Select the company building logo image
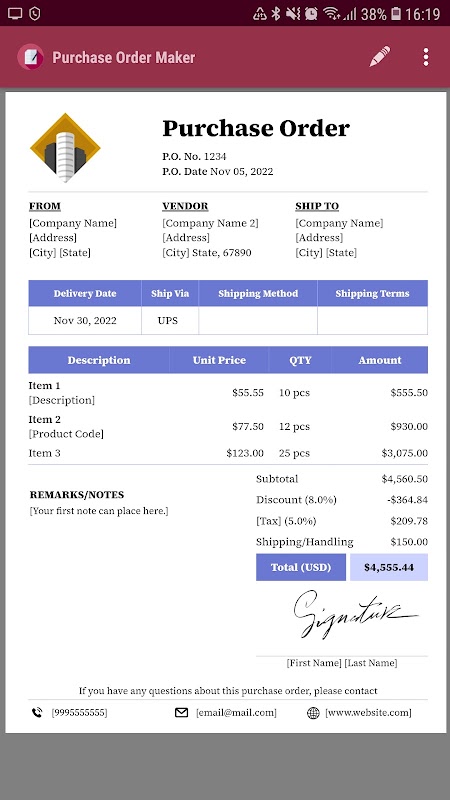 point(65,147)
